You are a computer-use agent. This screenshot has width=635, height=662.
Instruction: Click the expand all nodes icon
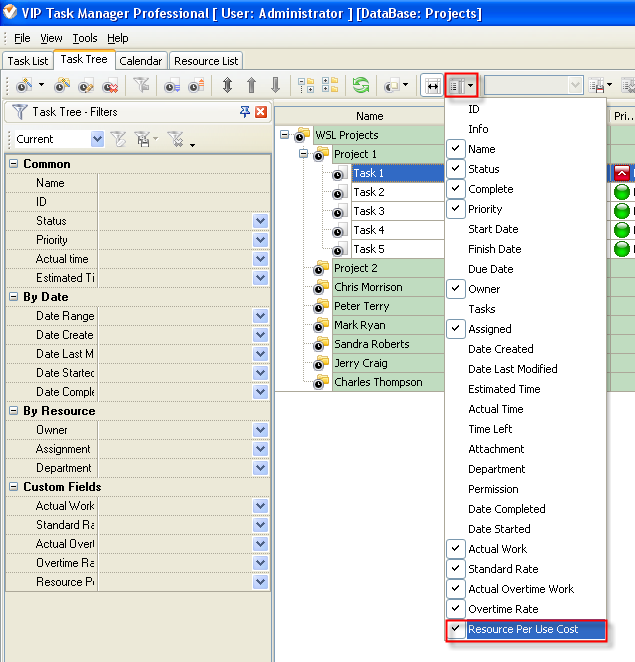pyautogui.click(x=306, y=86)
